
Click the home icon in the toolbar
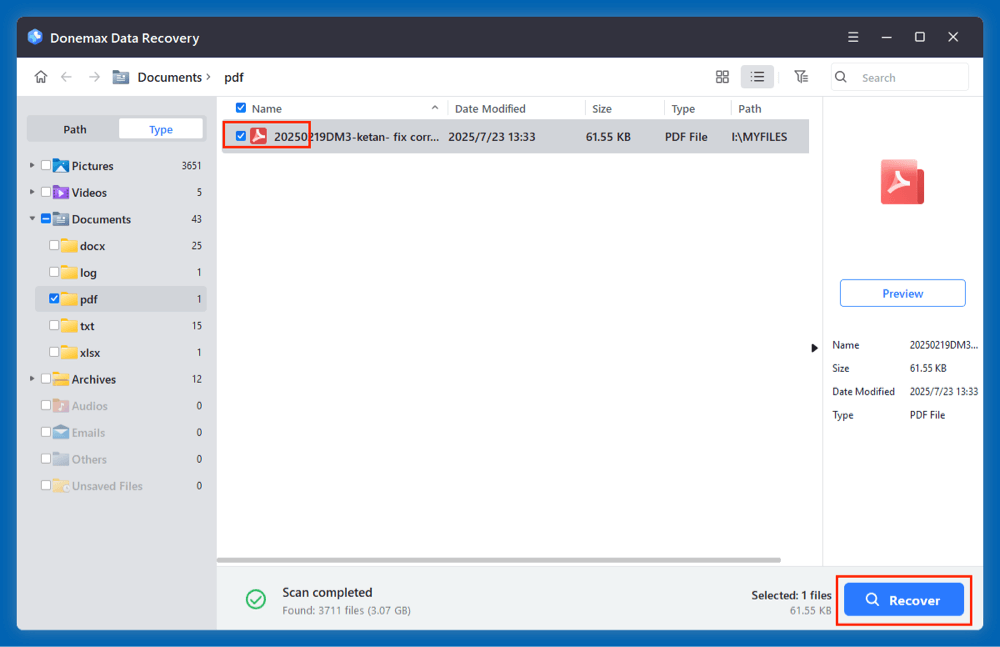tap(40, 77)
